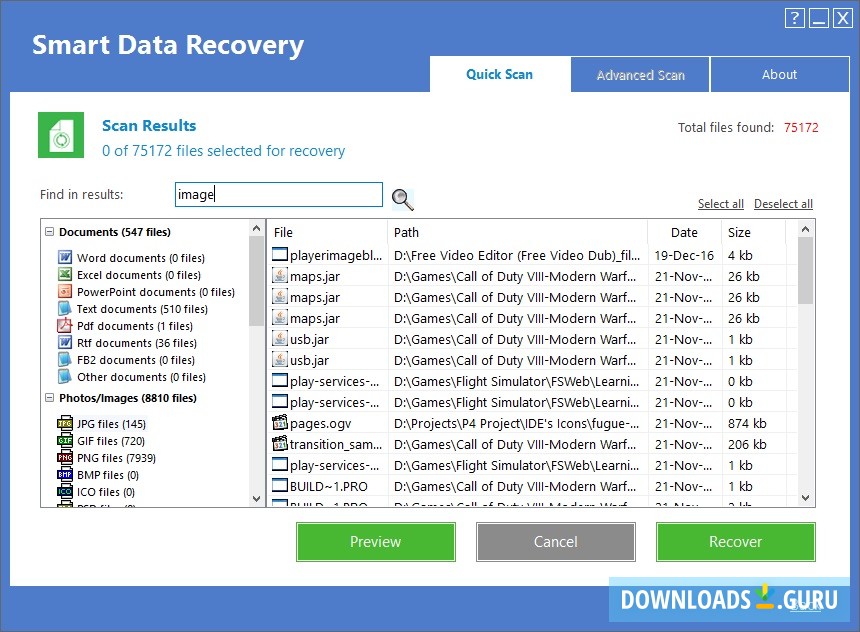Sort by the Path column header
This screenshot has width=860, height=632.
click(517, 232)
